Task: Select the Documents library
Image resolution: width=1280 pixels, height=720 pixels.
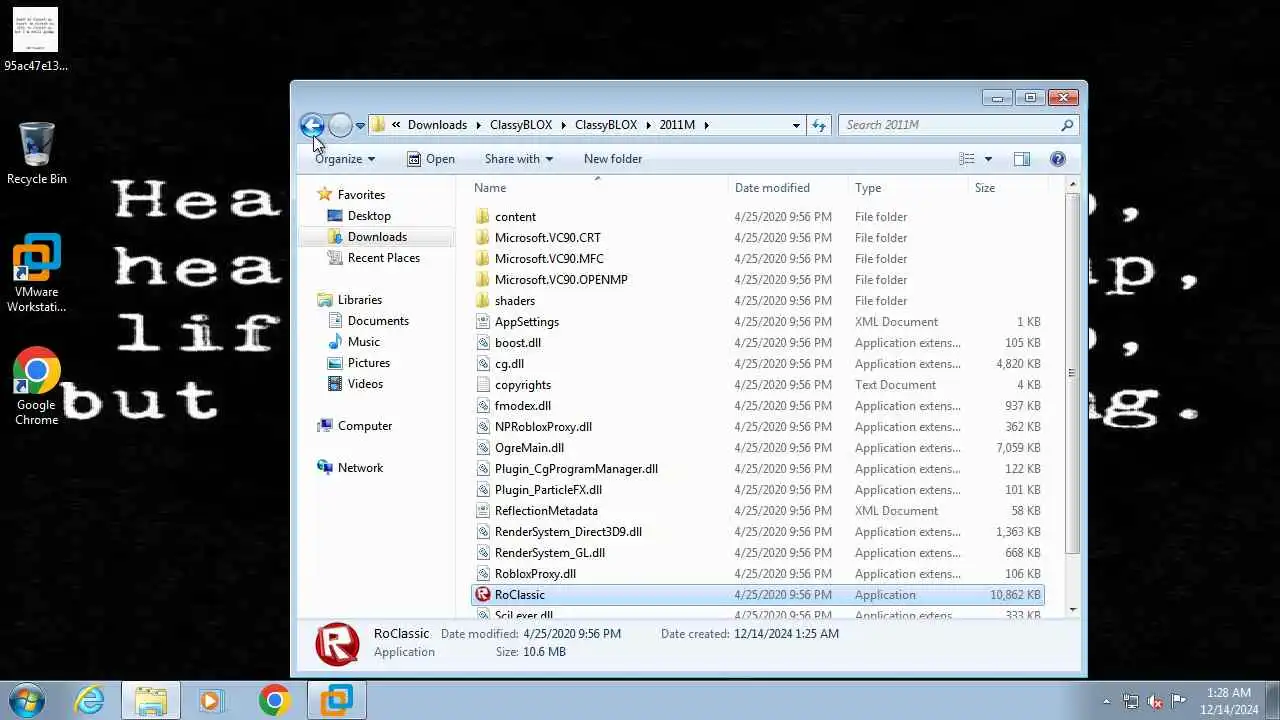Action: click(378, 321)
